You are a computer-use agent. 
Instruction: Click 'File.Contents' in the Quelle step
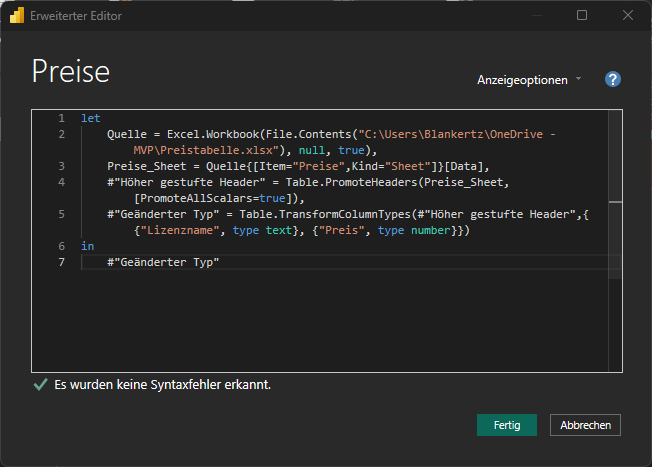pyautogui.click(x=309, y=134)
